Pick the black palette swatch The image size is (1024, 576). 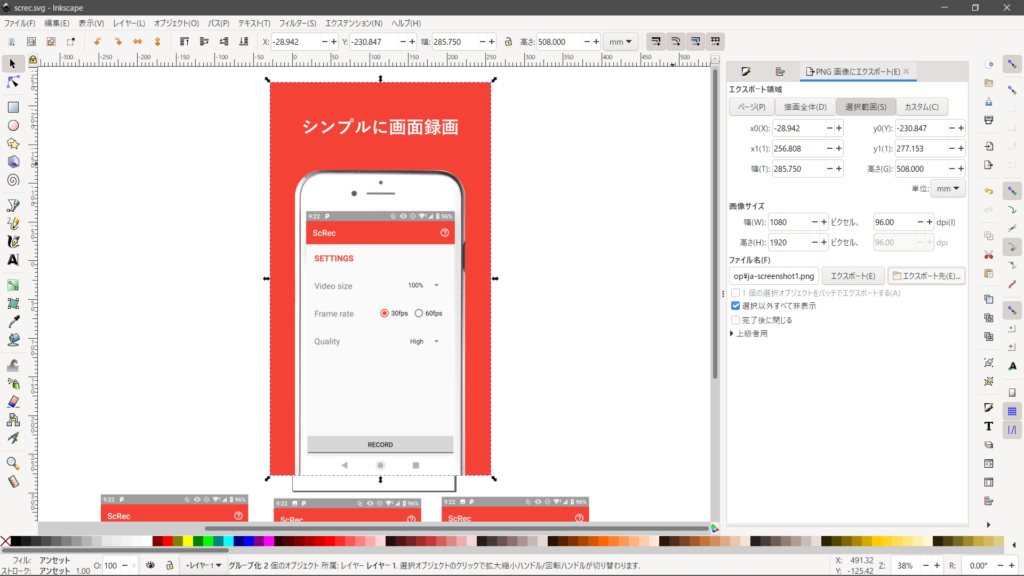click(16, 541)
